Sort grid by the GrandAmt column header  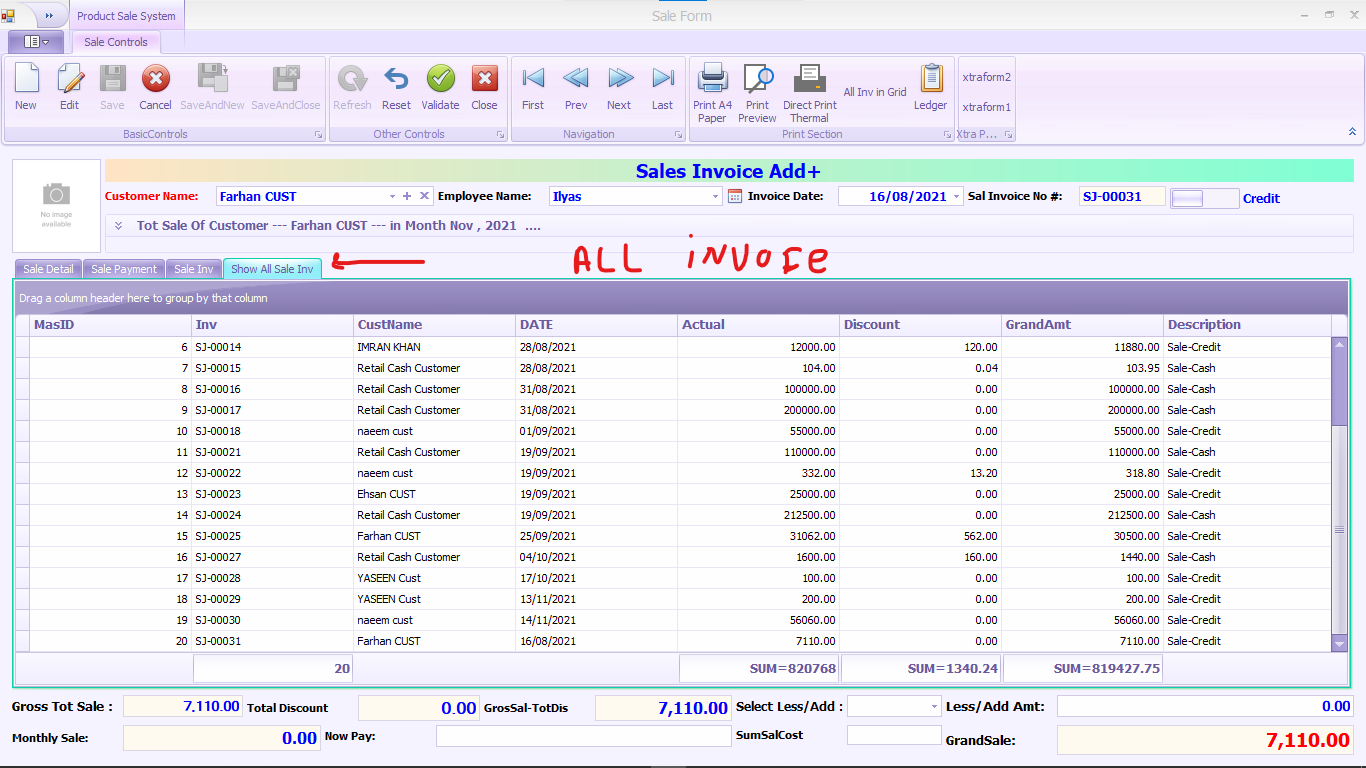tap(1083, 325)
